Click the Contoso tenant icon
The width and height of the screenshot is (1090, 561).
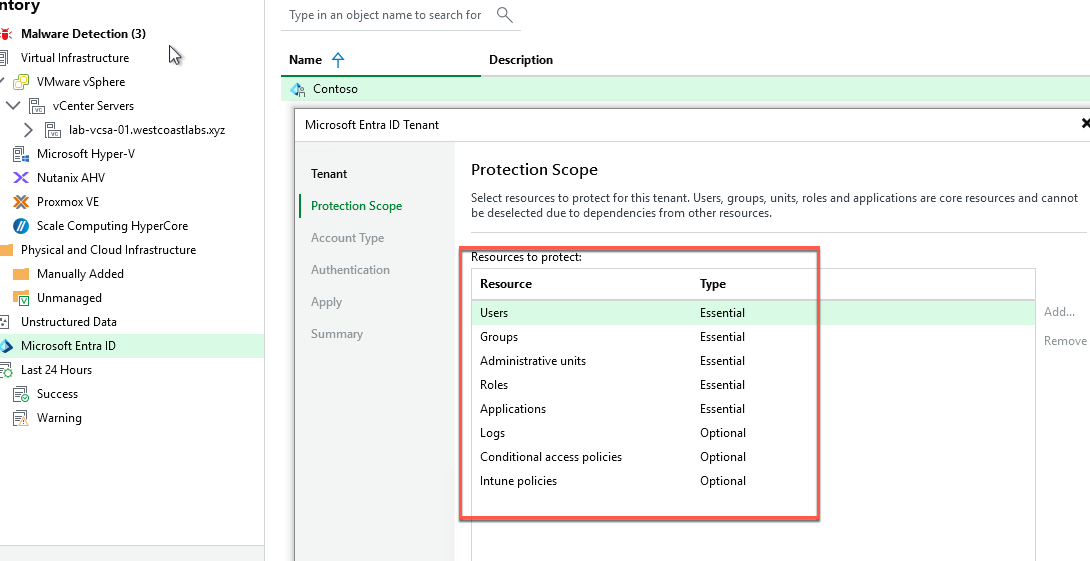pyautogui.click(x=297, y=89)
